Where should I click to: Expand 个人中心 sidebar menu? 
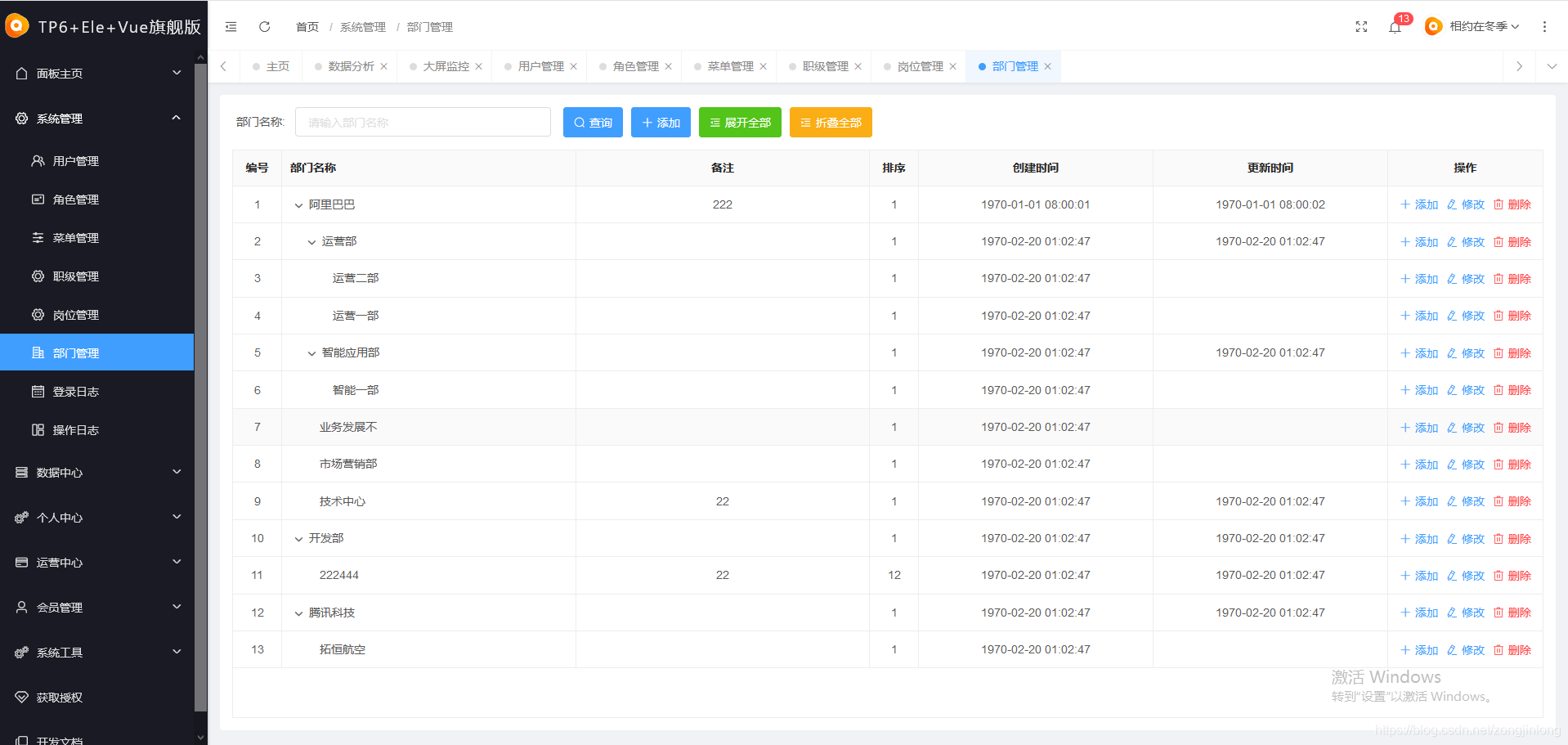(x=96, y=518)
